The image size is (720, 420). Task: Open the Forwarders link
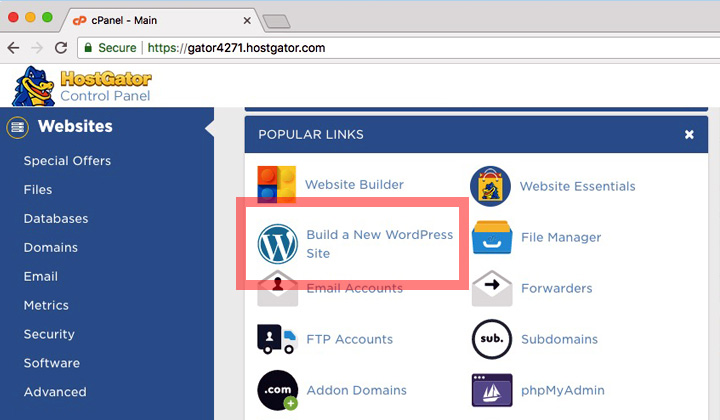[557, 288]
